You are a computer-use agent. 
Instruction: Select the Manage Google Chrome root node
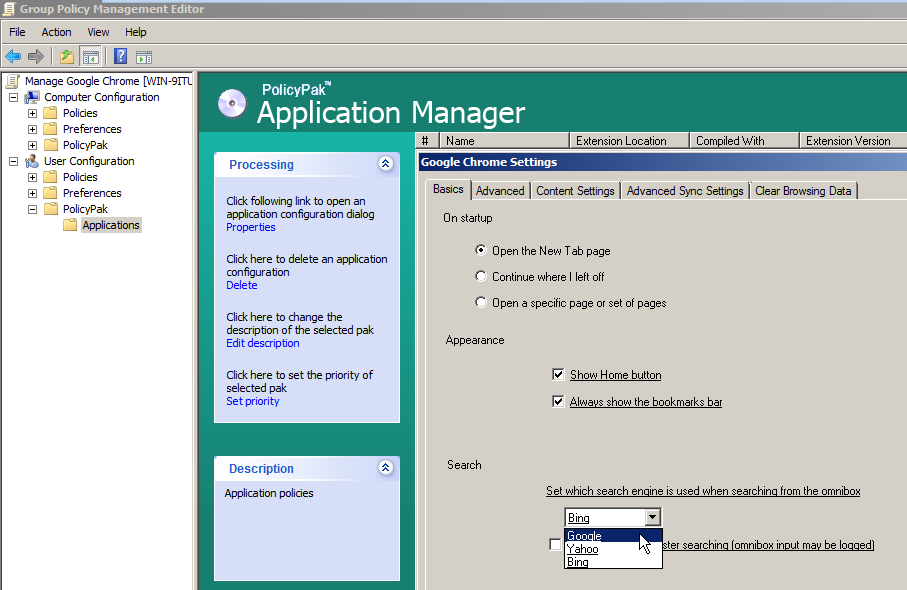[108, 81]
